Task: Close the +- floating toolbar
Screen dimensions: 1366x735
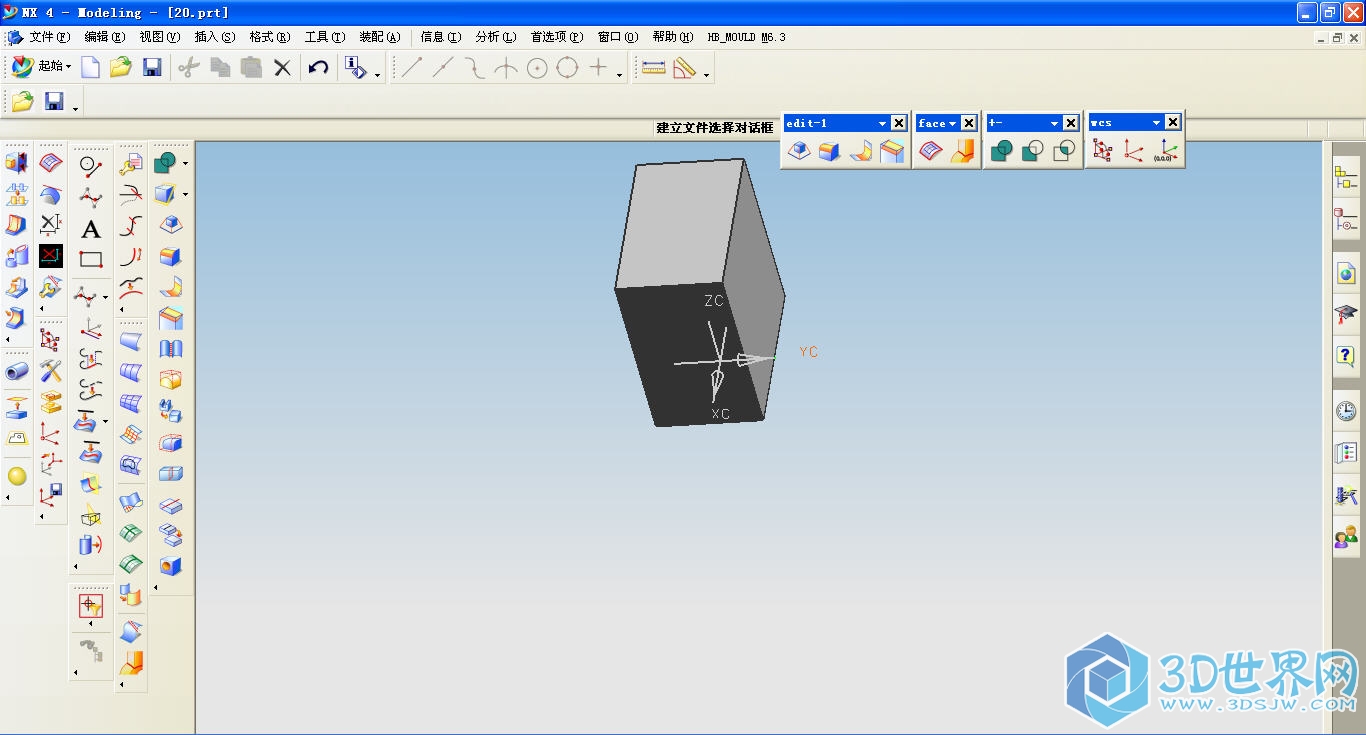Action: tap(1071, 123)
